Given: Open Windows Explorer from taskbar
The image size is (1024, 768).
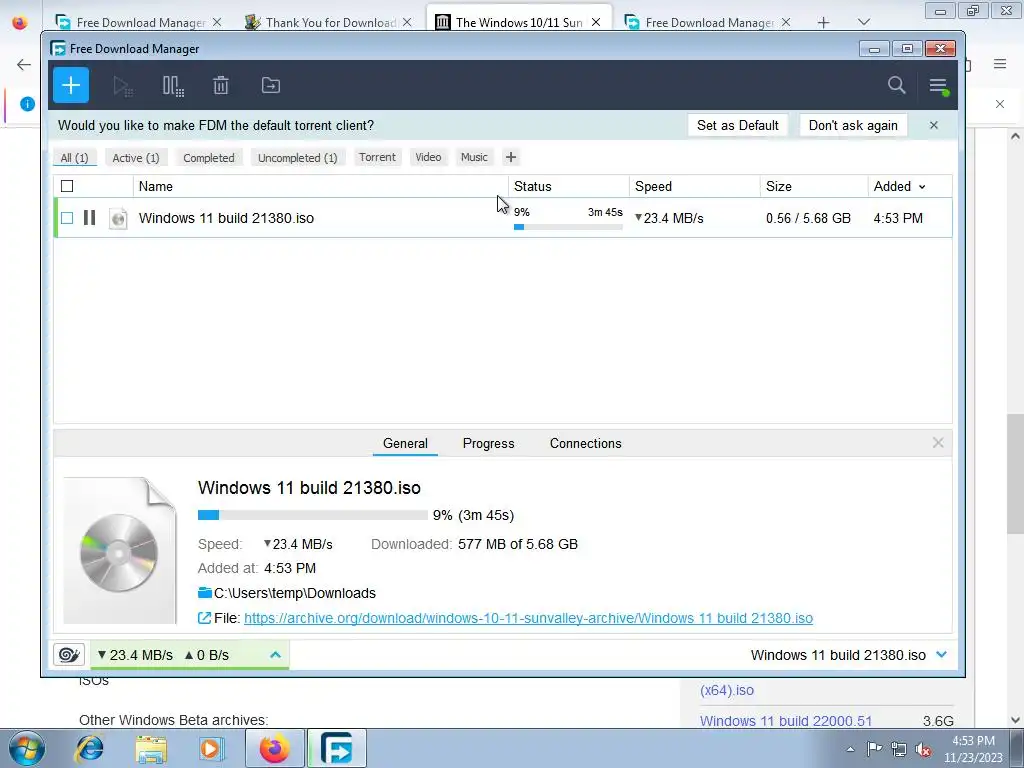Looking at the screenshot, I should coord(151,748).
